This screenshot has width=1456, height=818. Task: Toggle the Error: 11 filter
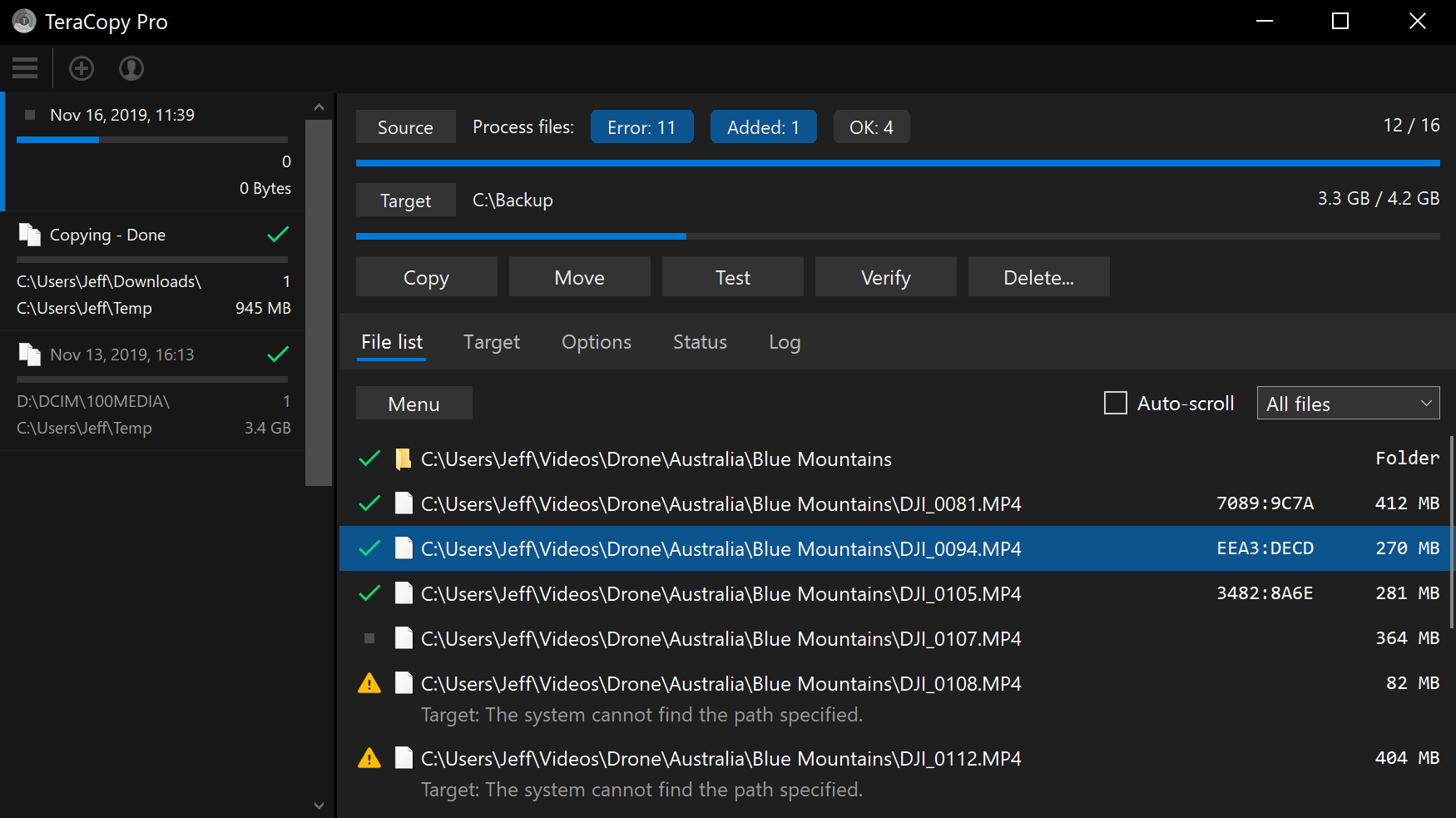point(641,126)
